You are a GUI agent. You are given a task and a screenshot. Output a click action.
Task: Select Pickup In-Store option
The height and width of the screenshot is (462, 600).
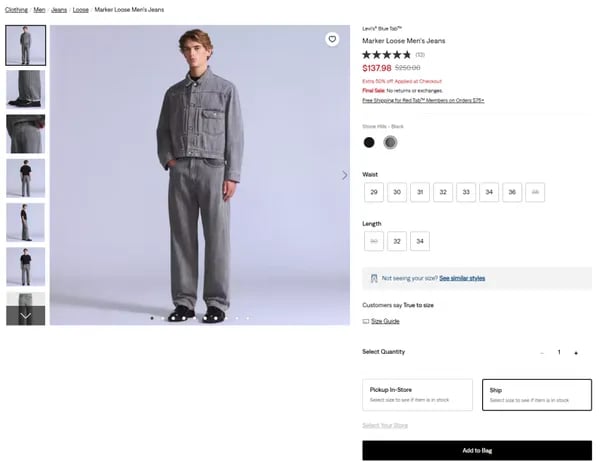point(417,395)
